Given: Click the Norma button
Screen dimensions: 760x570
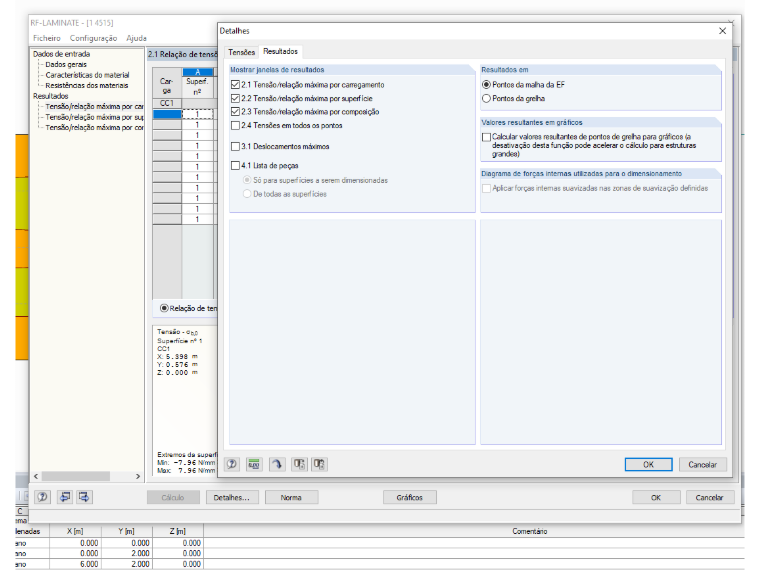Looking at the screenshot, I should (291, 497).
